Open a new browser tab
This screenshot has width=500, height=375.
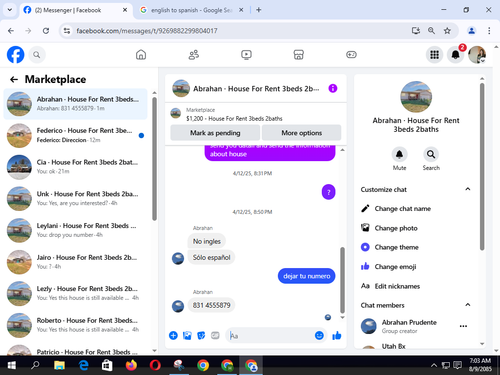[x=259, y=10]
